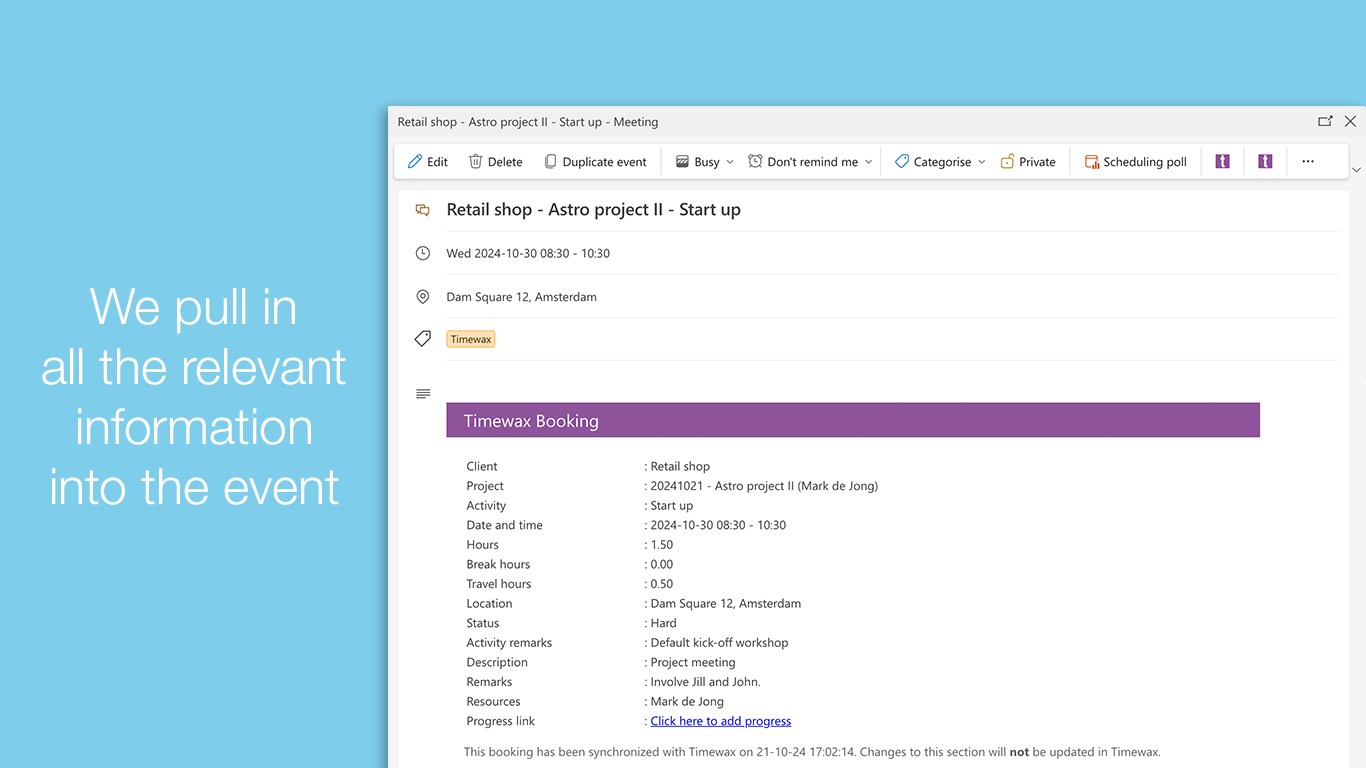Click the category tag icon
The width and height of the screenshot is (1366, 768).
tap(423, 339)
